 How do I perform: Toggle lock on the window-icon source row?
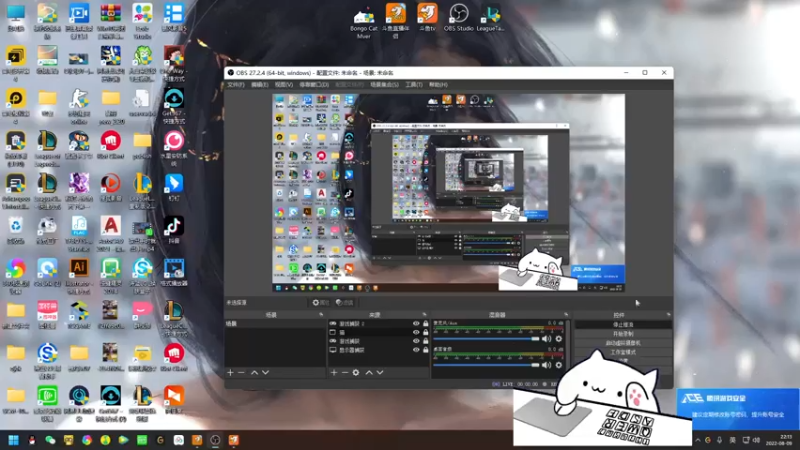(x=426, y=332)
